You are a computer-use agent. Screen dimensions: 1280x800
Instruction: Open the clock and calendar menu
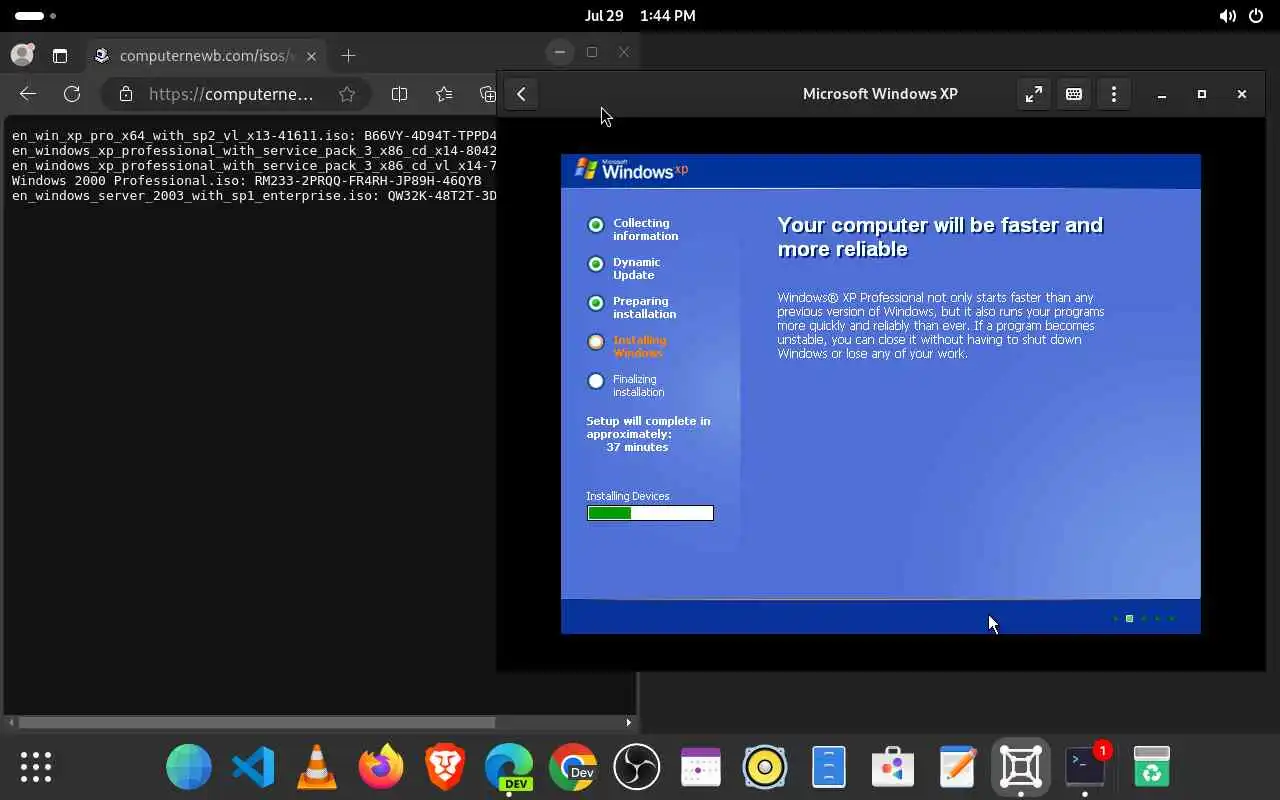pyautogui.click(x=640, y=16)
